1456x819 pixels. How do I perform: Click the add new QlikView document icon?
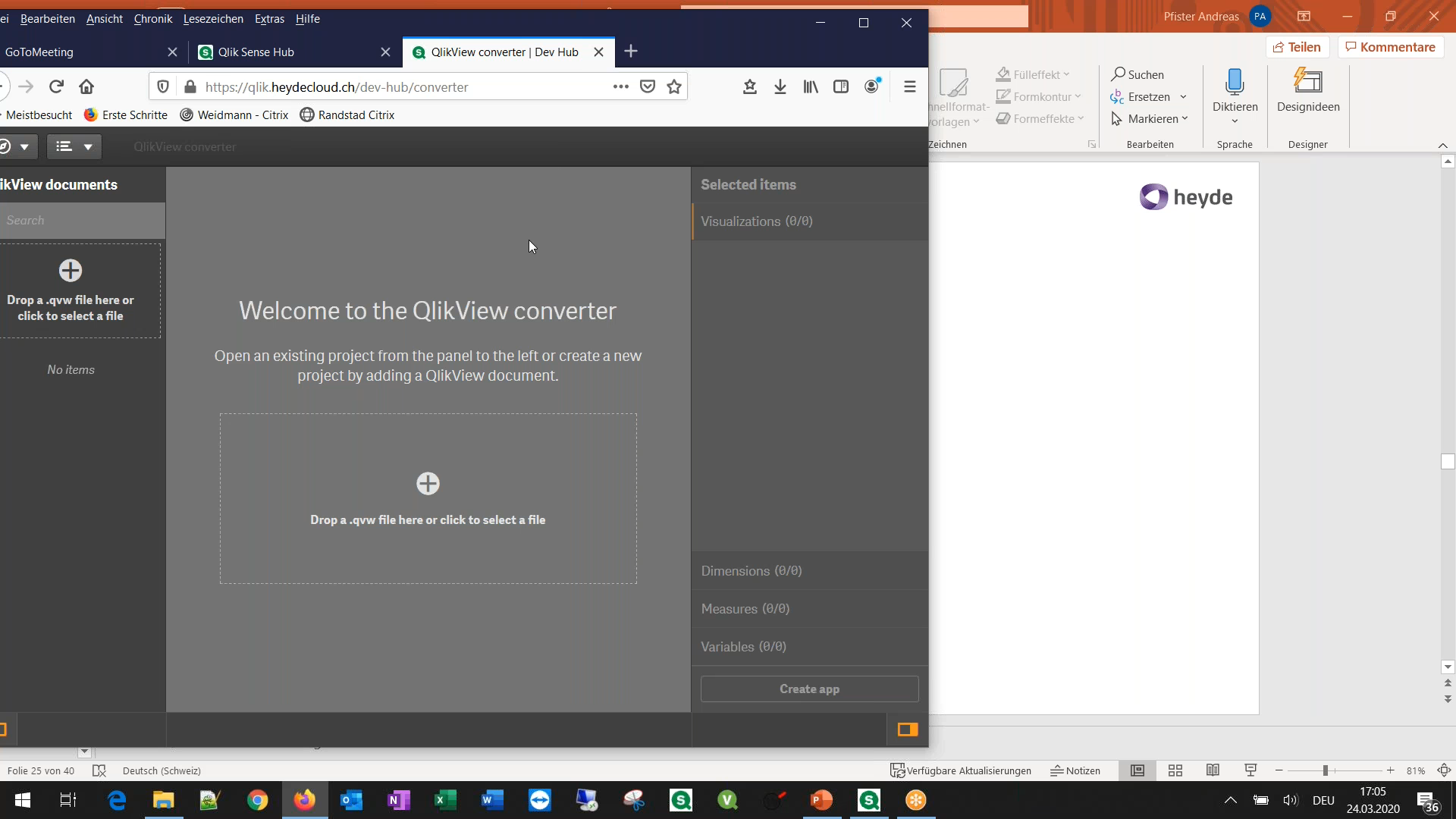(x=71, y=271)
